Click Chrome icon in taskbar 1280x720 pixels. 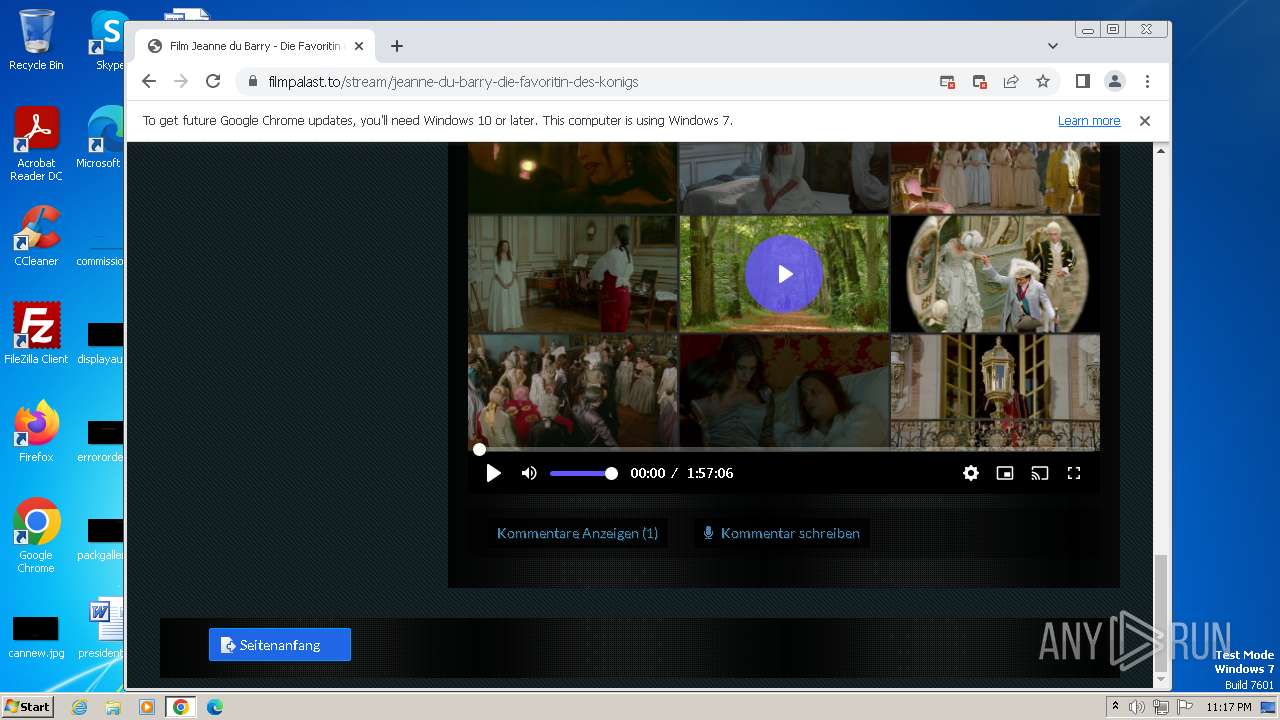(181, 707)
